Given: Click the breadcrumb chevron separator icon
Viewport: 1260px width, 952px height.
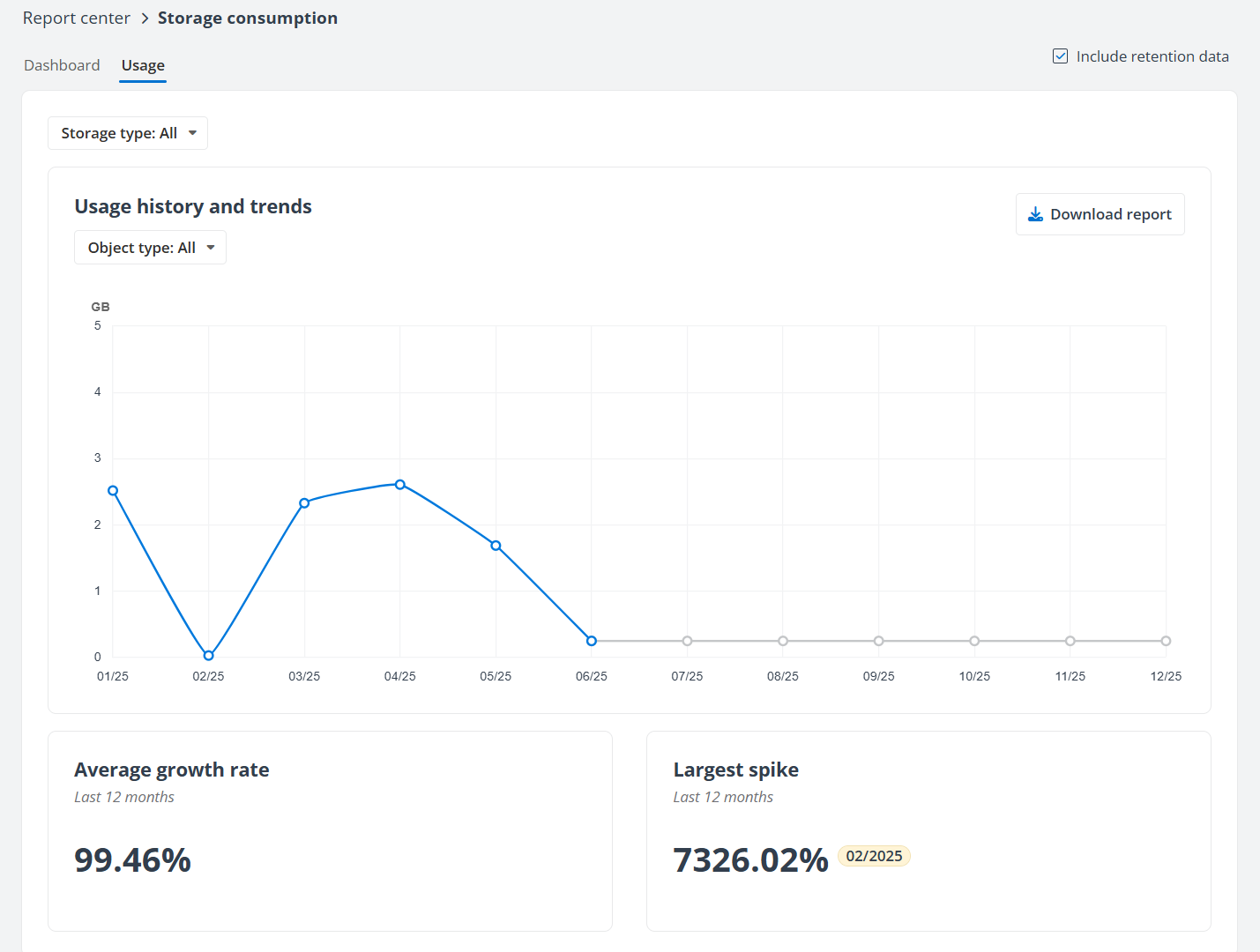Looking at the screenshot, I should (145, 19).
